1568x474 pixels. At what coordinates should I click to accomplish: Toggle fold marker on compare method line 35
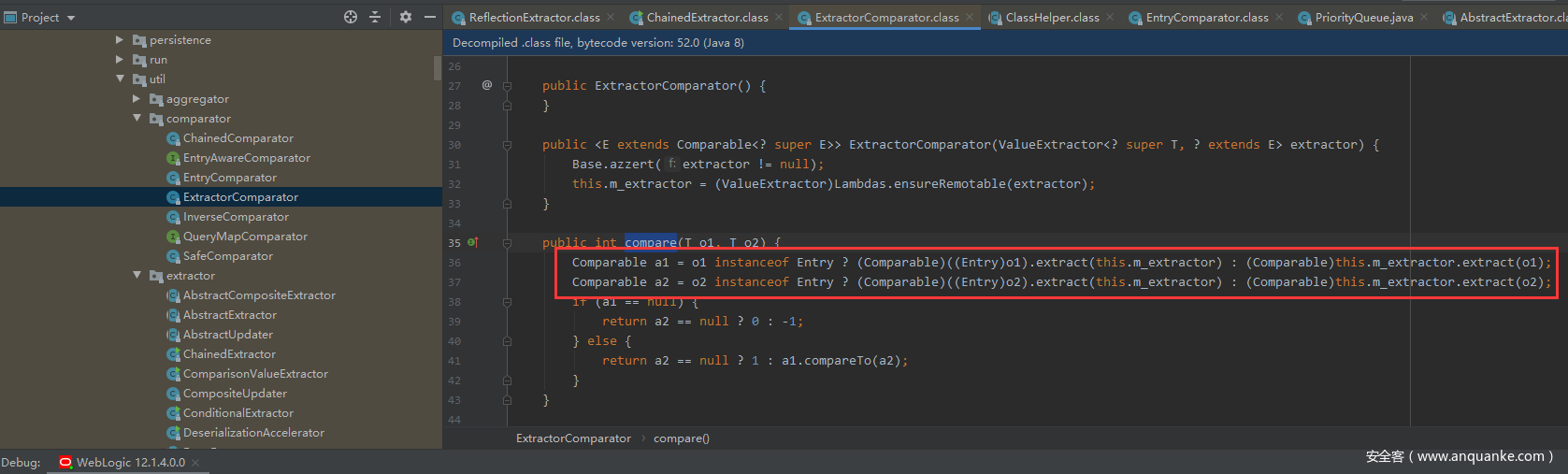507,243
